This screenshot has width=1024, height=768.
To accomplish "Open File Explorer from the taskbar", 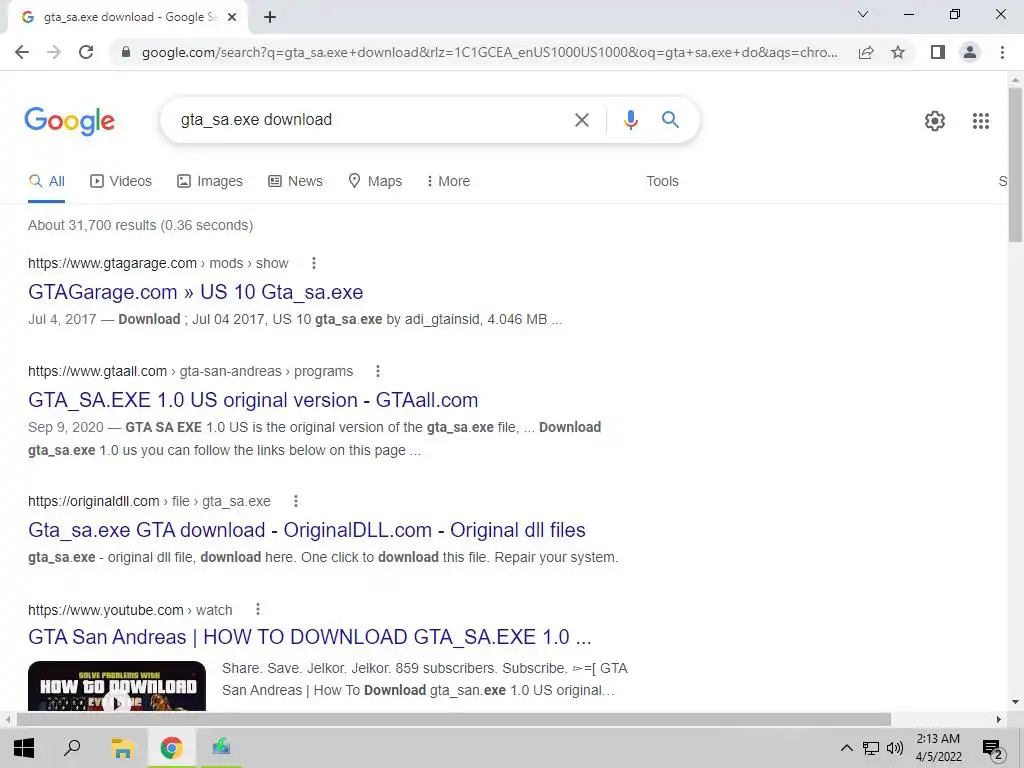I will [x=122, y=748].
